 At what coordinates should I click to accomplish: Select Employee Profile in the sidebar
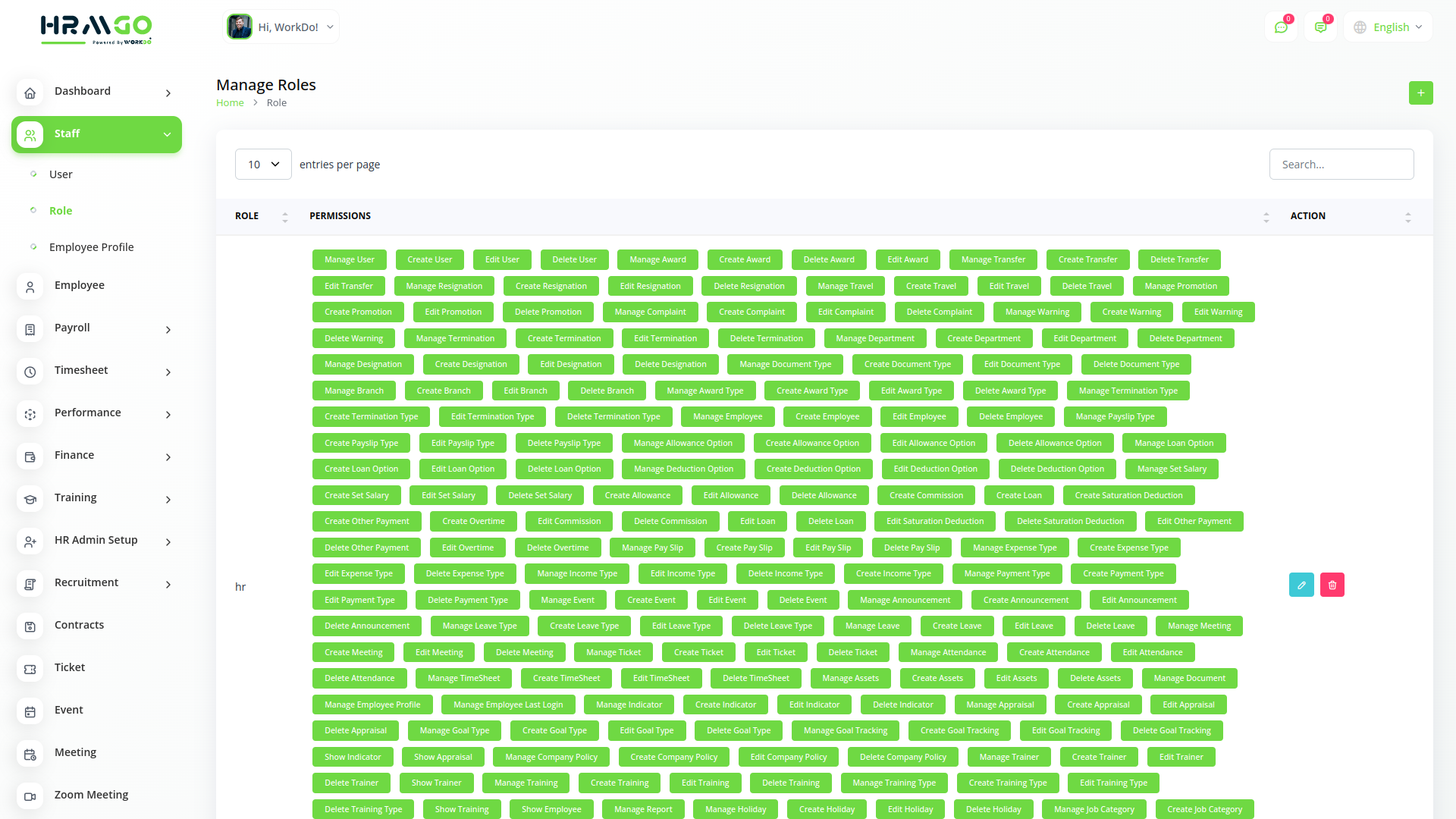click(91, 247)
